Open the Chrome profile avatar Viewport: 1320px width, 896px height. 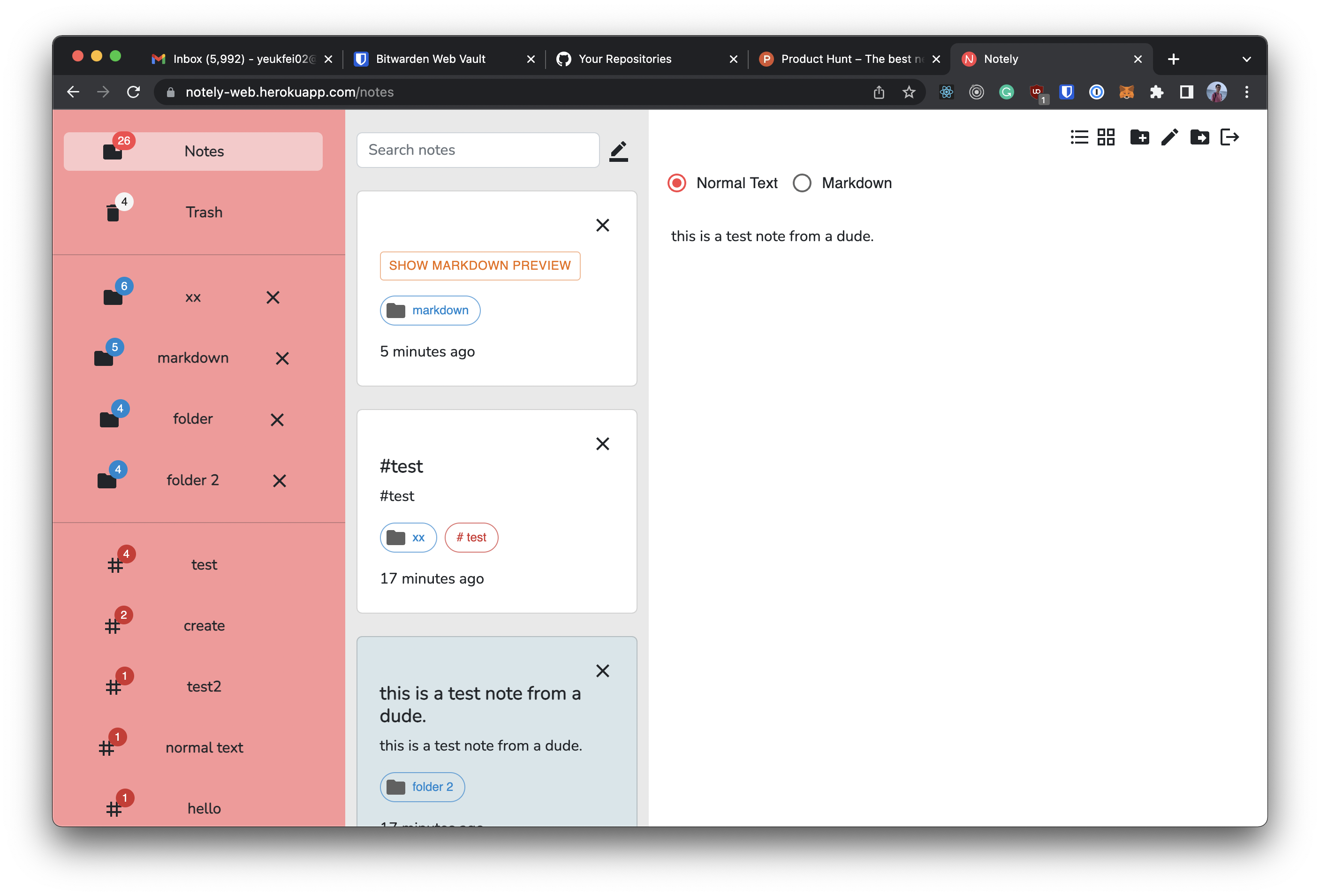tap(1217, 92)
